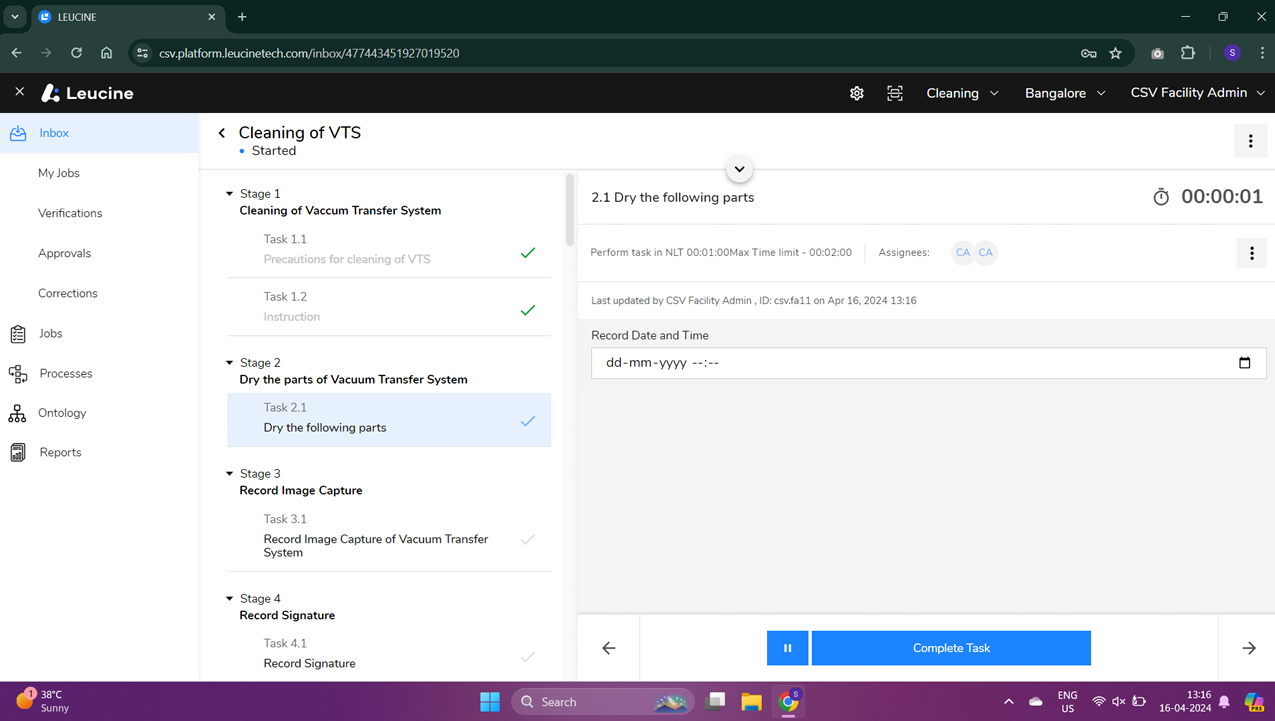Open the calendar picker in date field
Viewport: 1275px width, 721px height.
(1244, 363)
